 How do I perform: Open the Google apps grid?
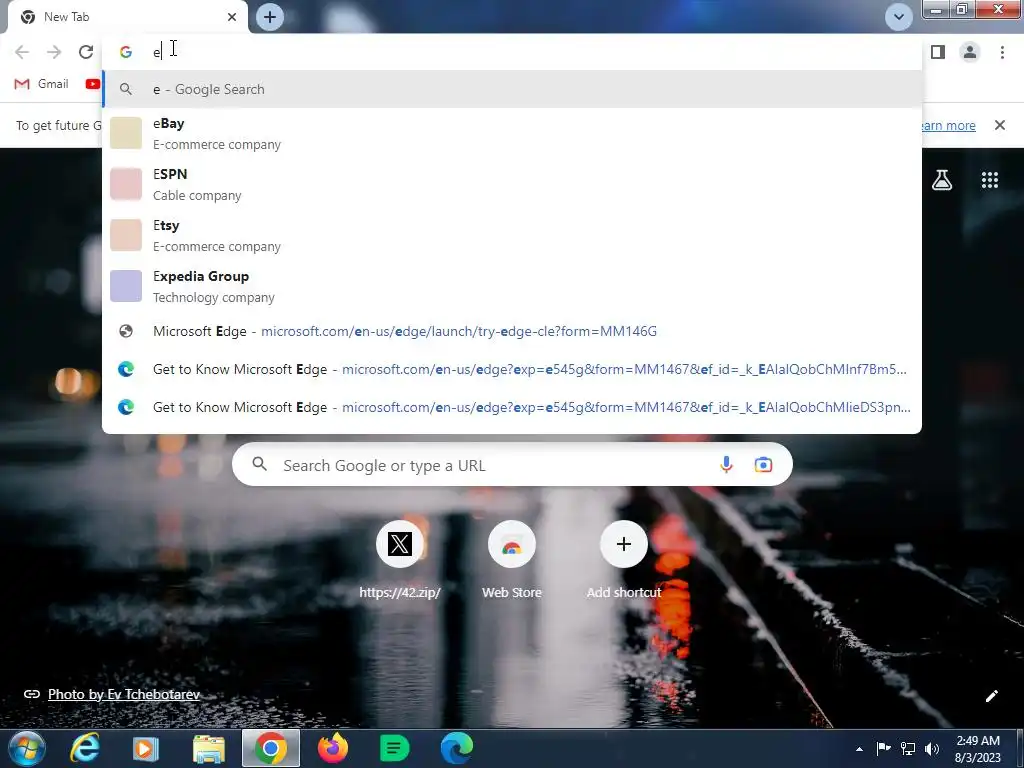(x=990, y=180)
